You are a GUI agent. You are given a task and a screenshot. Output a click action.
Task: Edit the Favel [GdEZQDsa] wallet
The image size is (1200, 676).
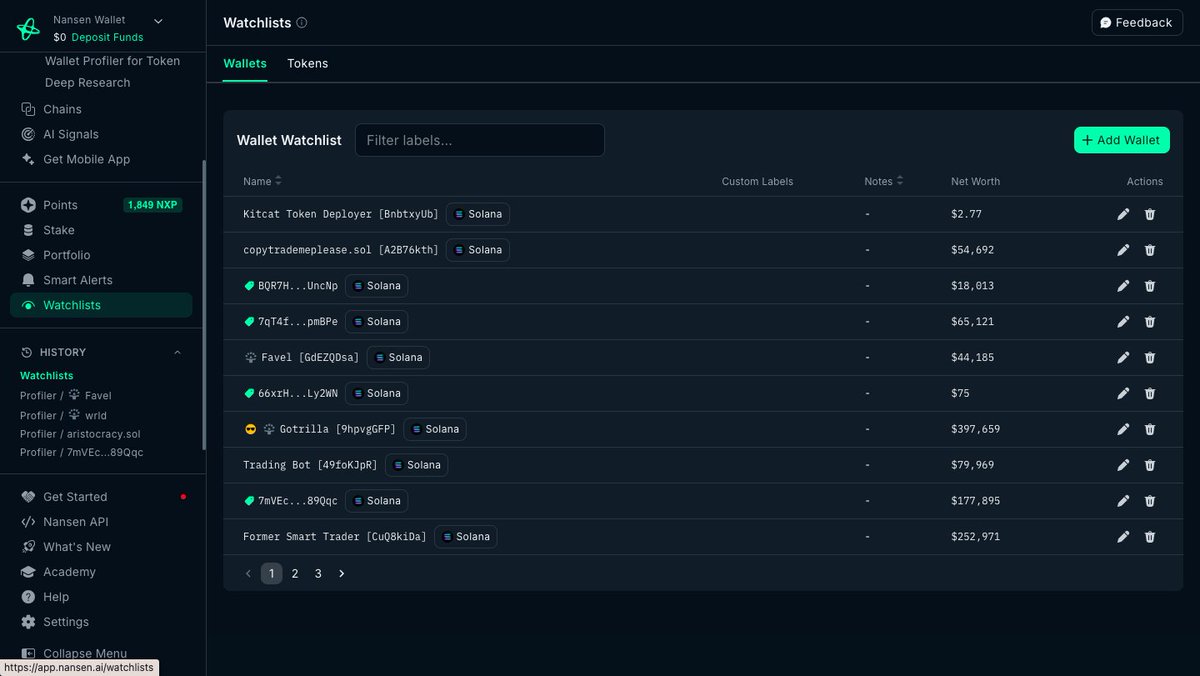pos(1123,358)
